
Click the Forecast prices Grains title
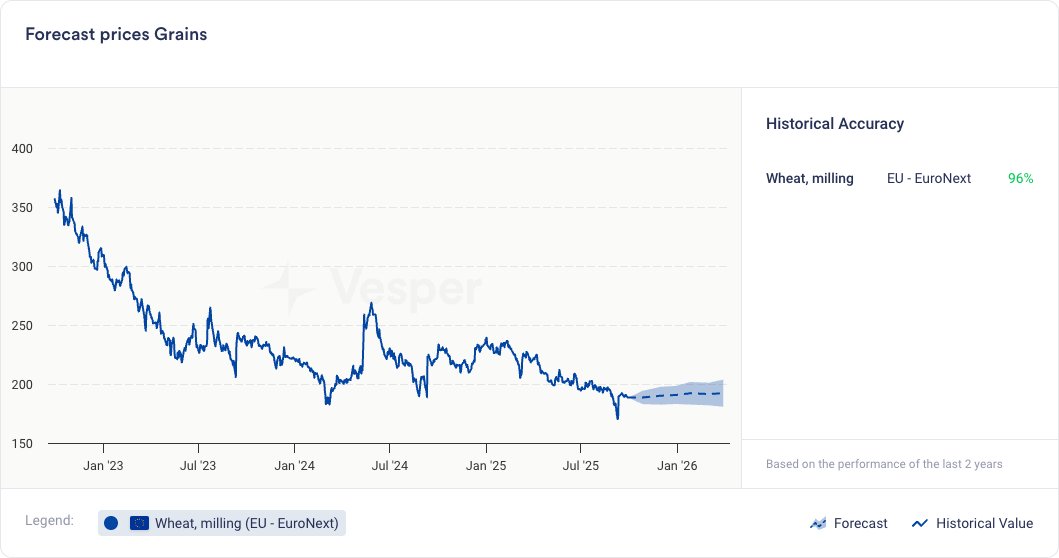(116, 34)
